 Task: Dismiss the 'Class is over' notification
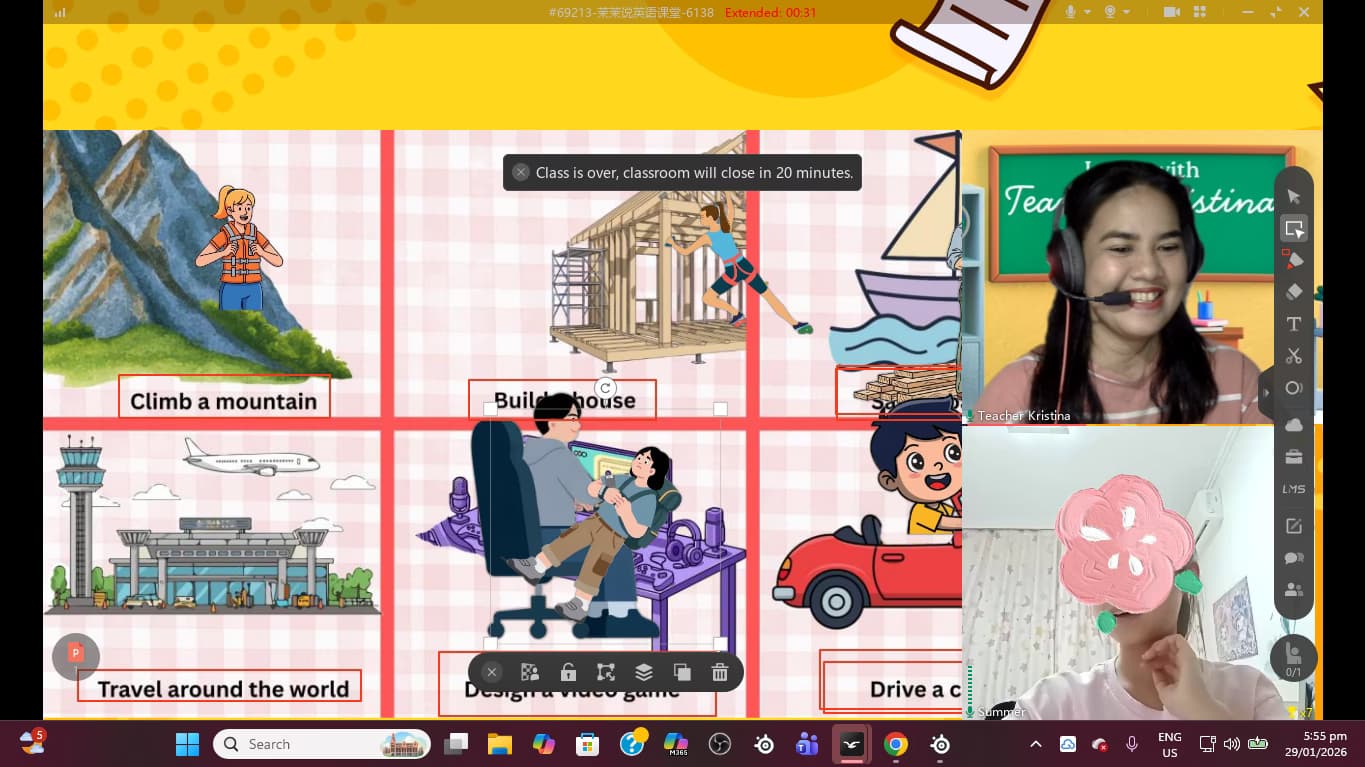[520, 172]
